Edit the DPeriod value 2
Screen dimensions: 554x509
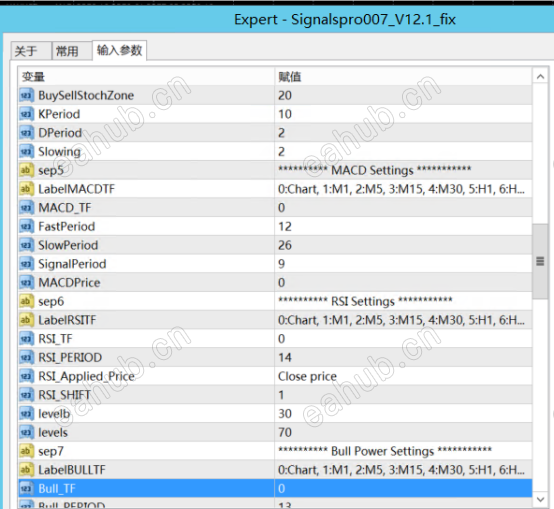coord(403,133)
